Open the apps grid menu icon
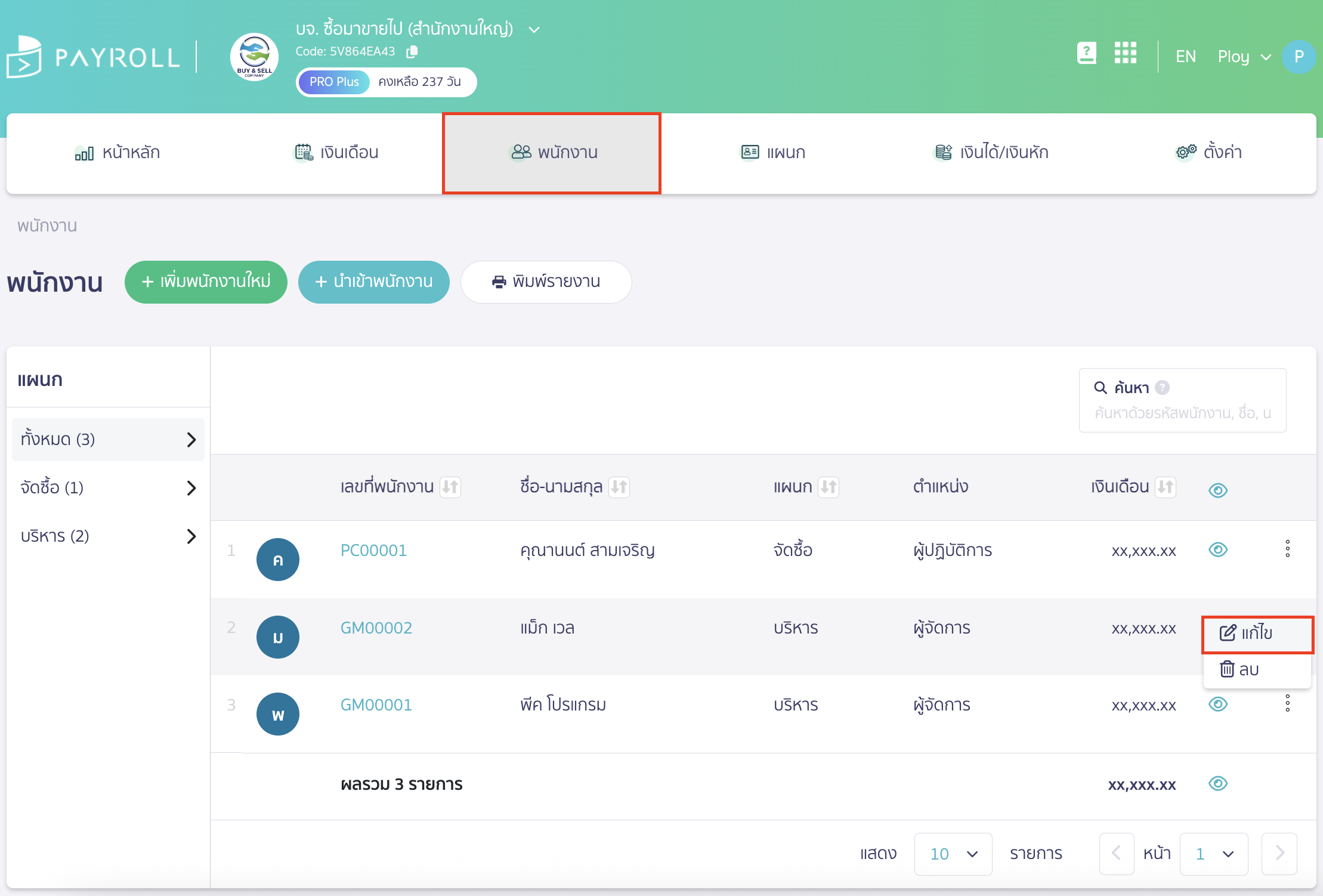This screenshot has height=896, width=1323. coord(1125,53)
